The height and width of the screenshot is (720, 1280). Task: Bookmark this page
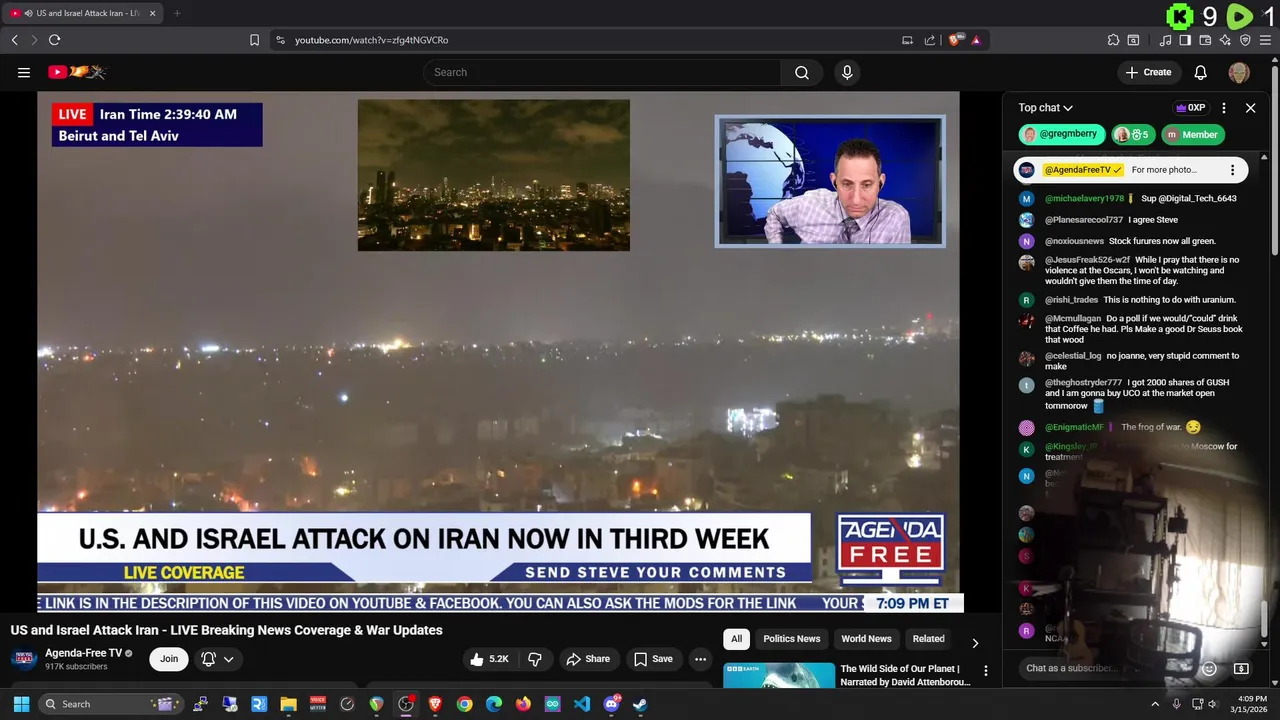click(254, 40)
